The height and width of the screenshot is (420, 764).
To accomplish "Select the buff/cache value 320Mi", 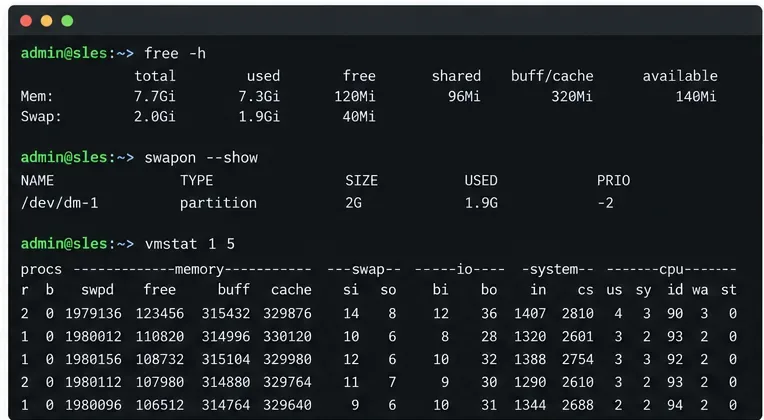I will tap(572, 96).
